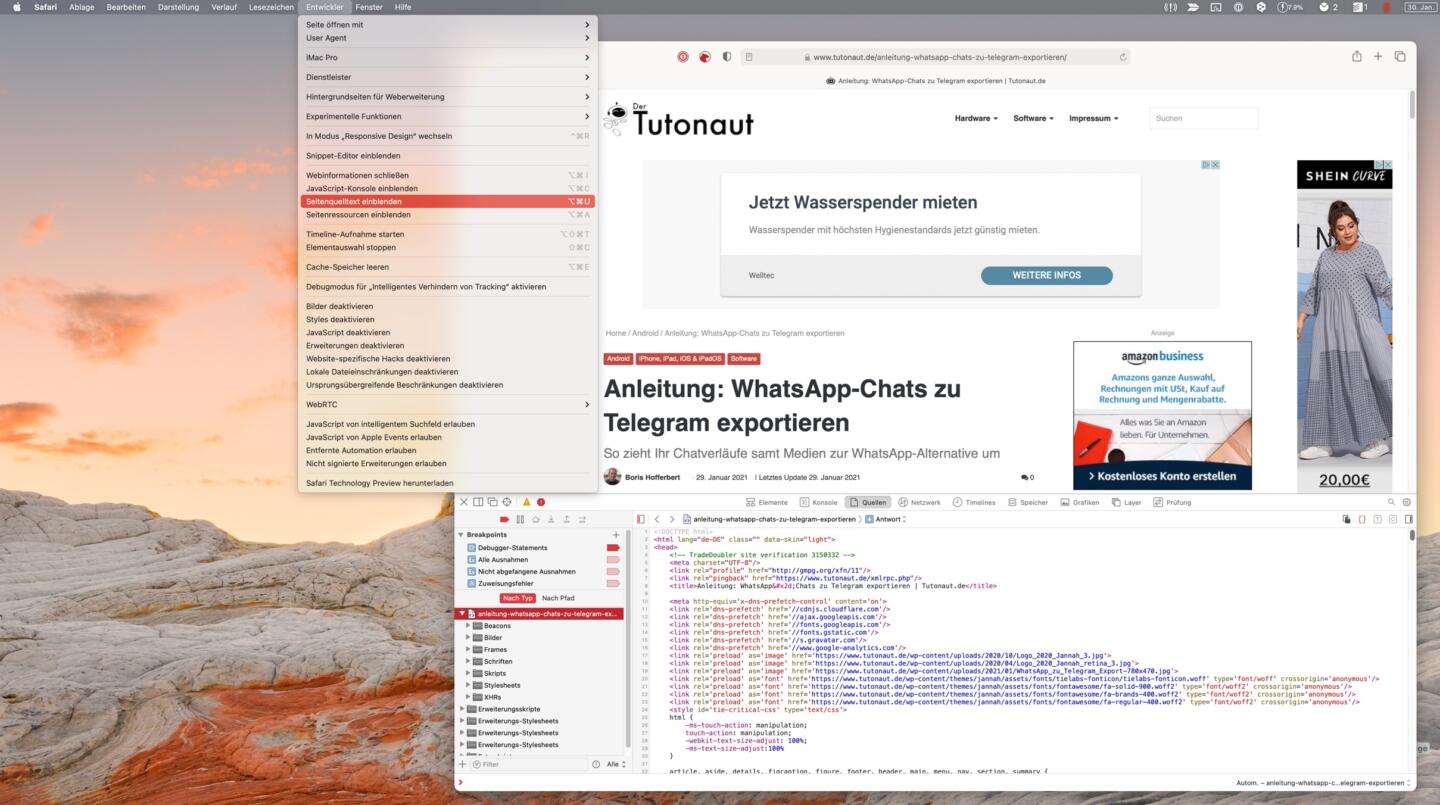Expand the Skripts folder in resource tree
The height and width of the screenshot is (805, 1440).
468,674
